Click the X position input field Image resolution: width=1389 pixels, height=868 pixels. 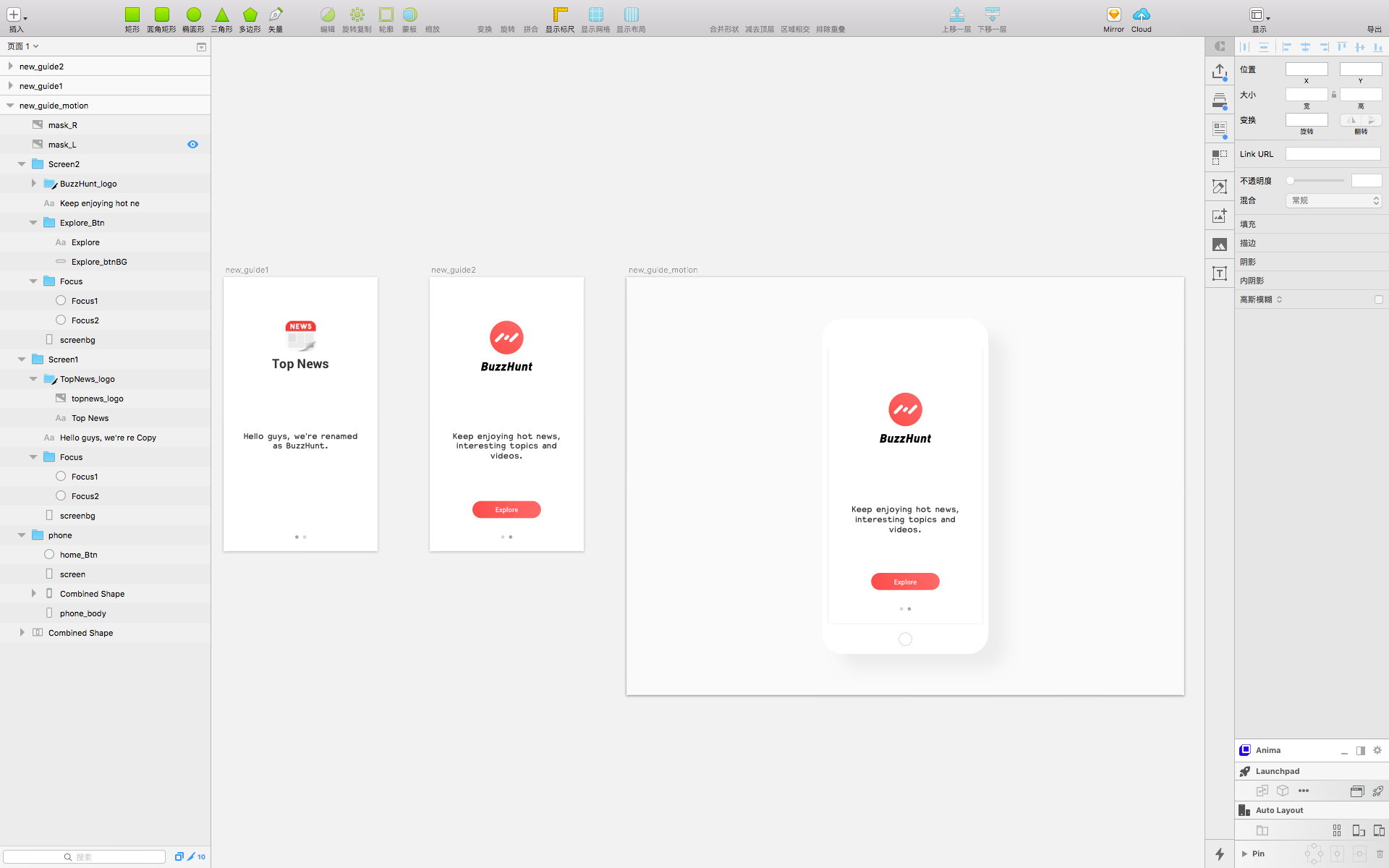click(x=1307, y=69)
